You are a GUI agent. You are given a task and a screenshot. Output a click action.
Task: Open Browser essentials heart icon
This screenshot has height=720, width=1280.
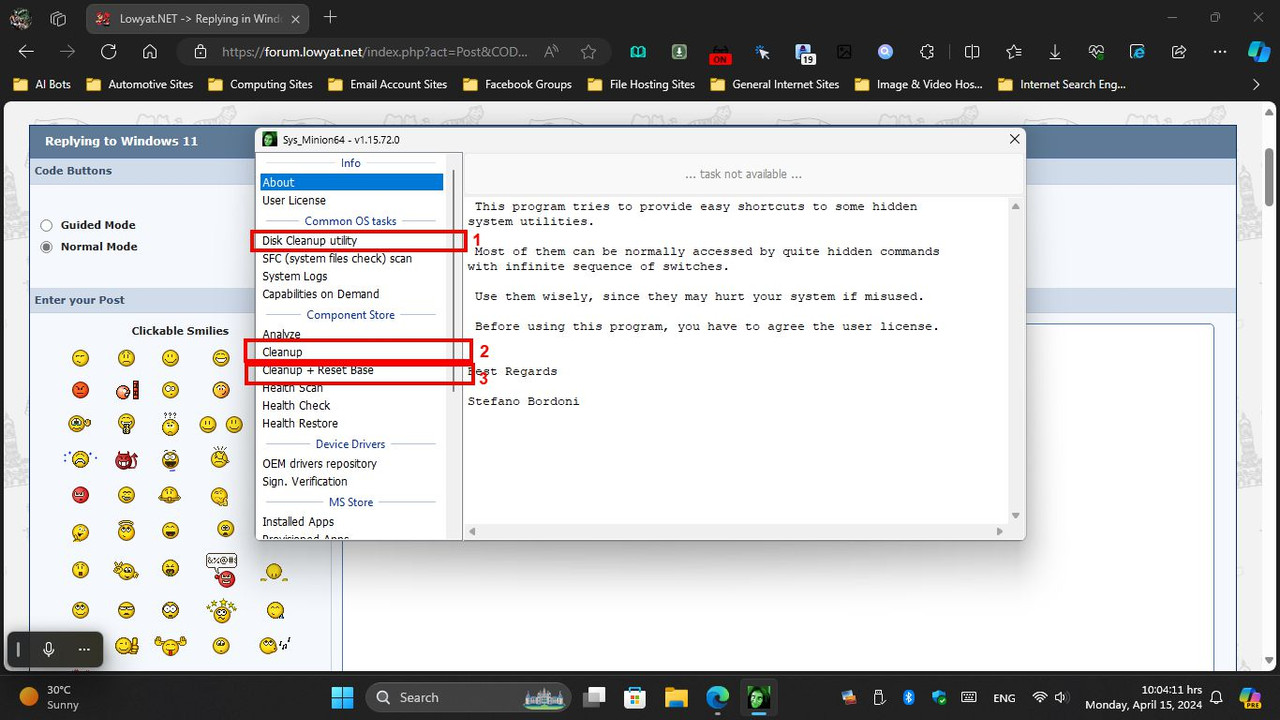pos(1097,52)
